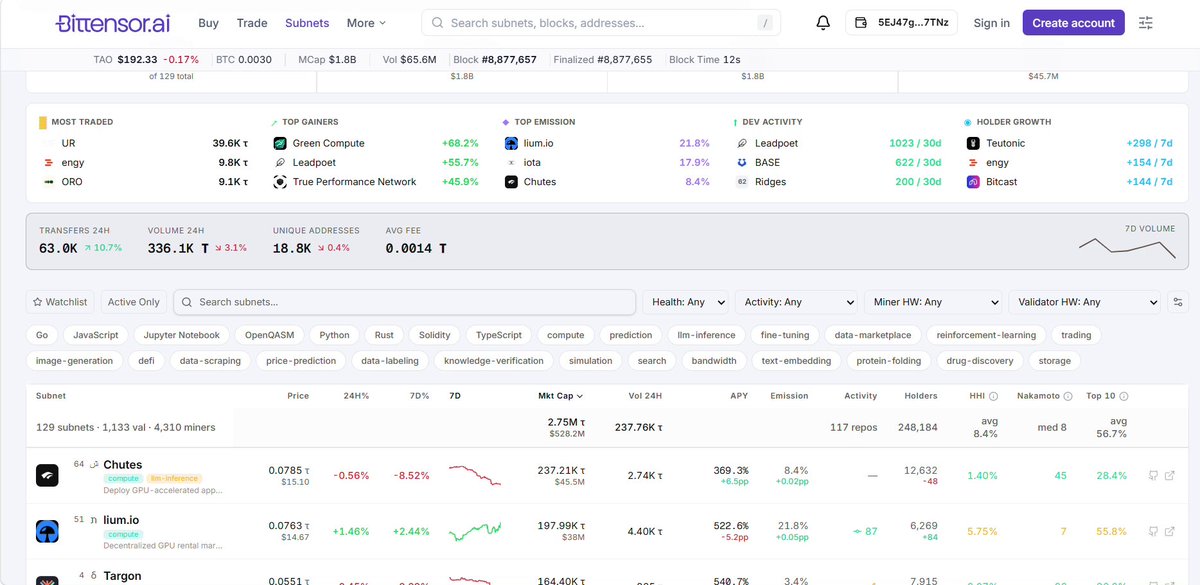Toggle the Watchlist star filter
The height and width of the screenshot is (585, 1200).
60,301
